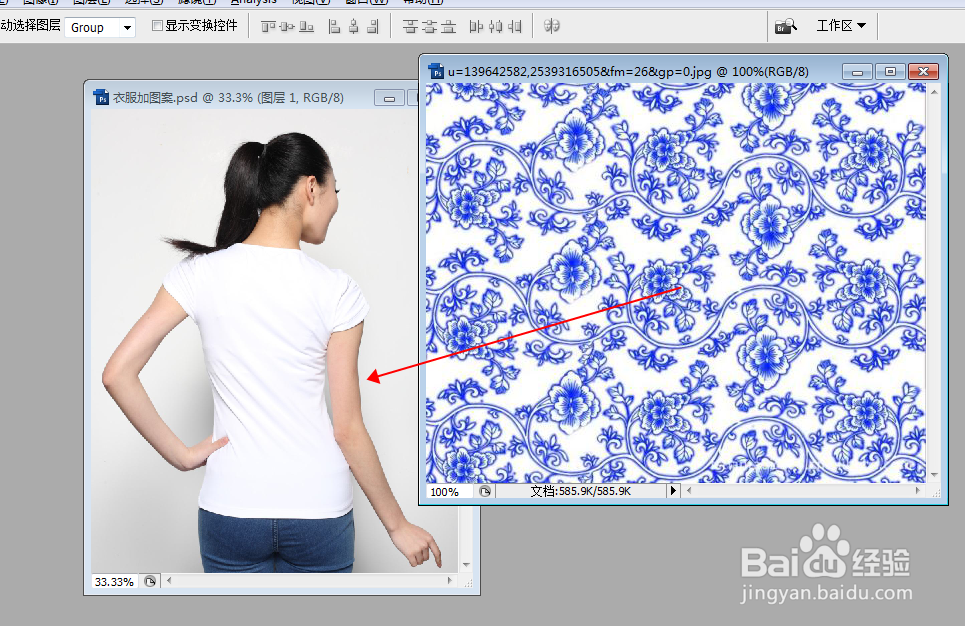Click the Align horizontal centers icon
The height and width of the screenshot is (626, 965).
pyautogui.click(x=354, y=26)
